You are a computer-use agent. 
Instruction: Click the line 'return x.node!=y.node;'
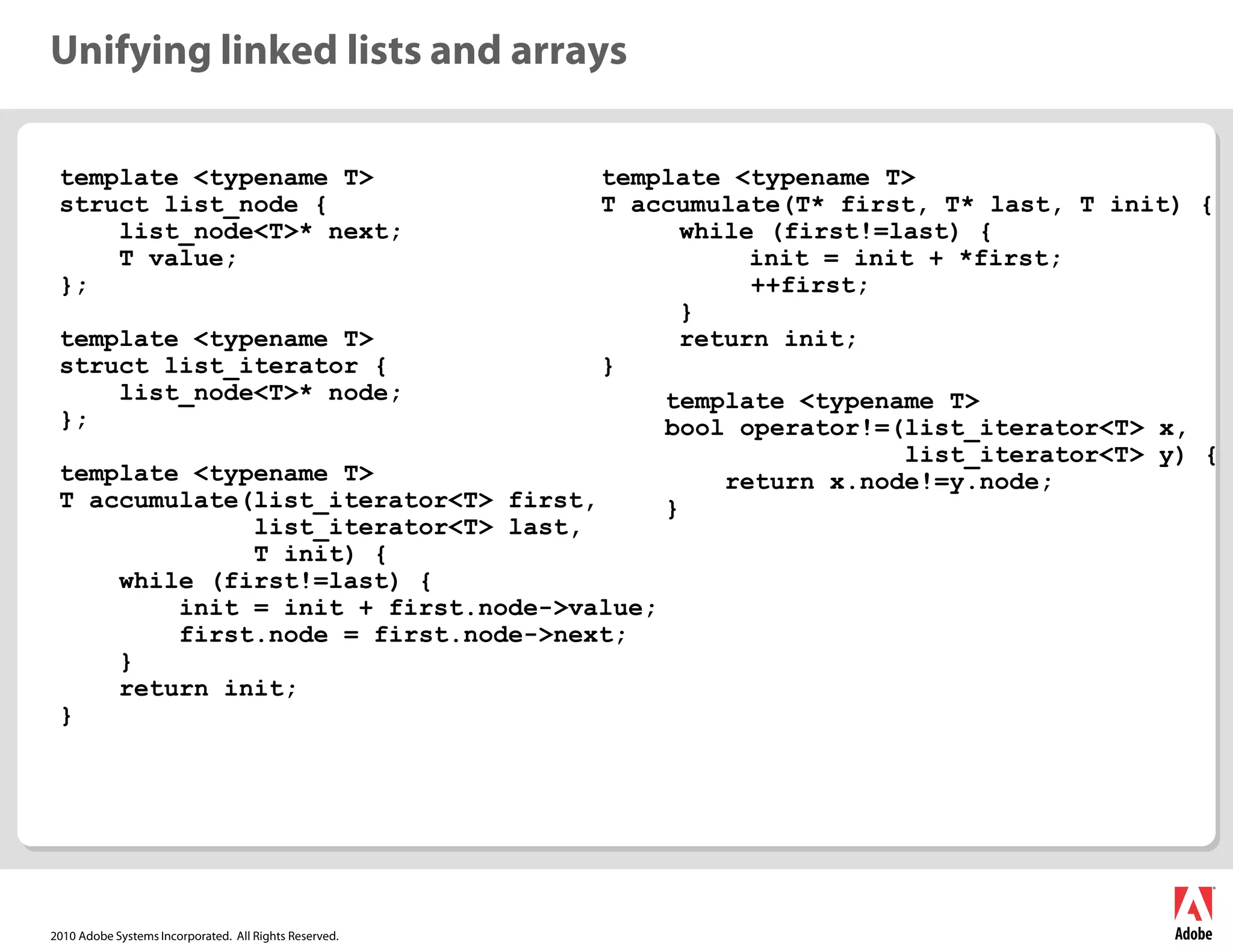(889, 482)
